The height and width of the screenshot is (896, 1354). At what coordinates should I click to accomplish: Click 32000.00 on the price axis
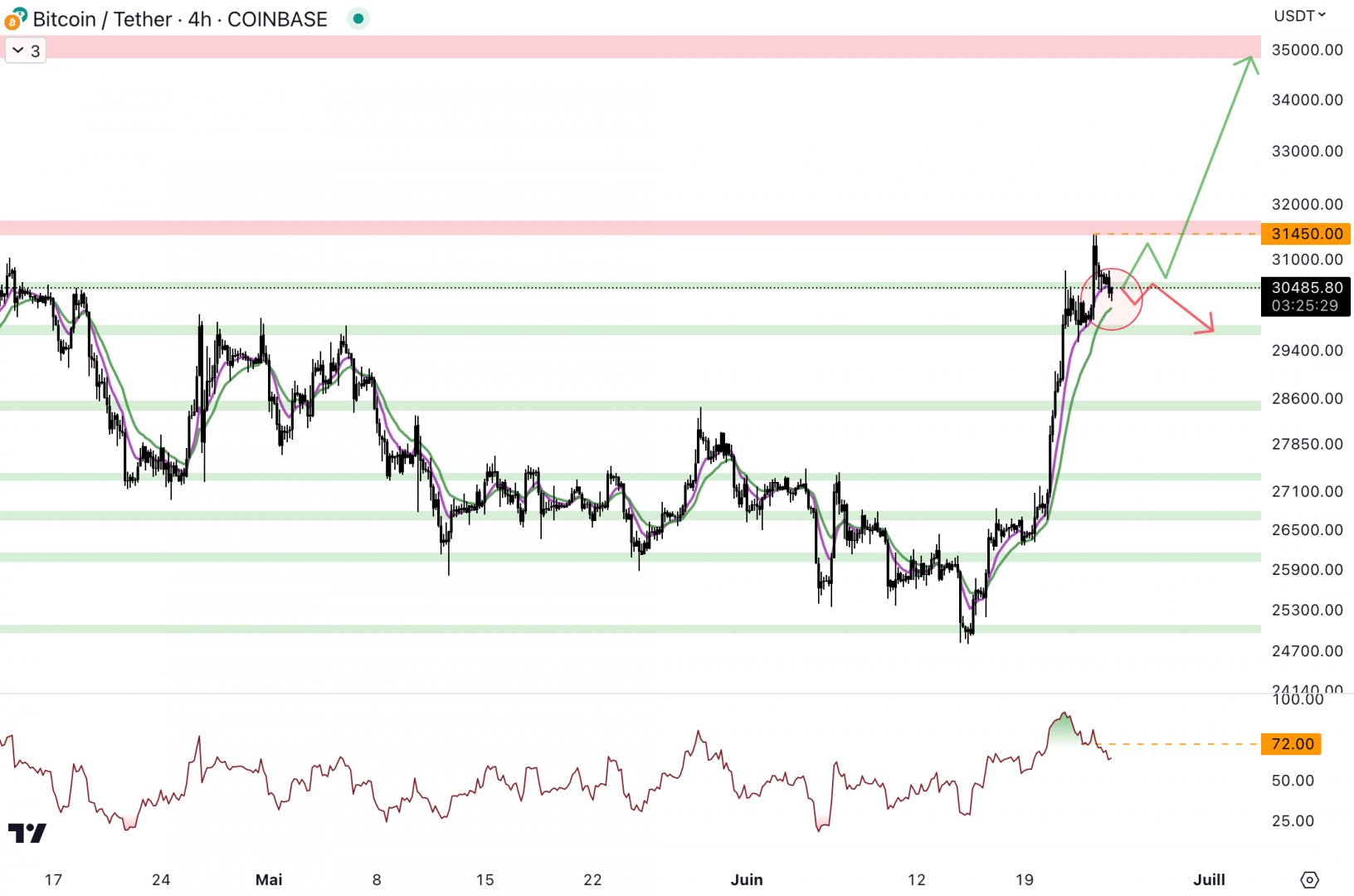click(1308, 204)
